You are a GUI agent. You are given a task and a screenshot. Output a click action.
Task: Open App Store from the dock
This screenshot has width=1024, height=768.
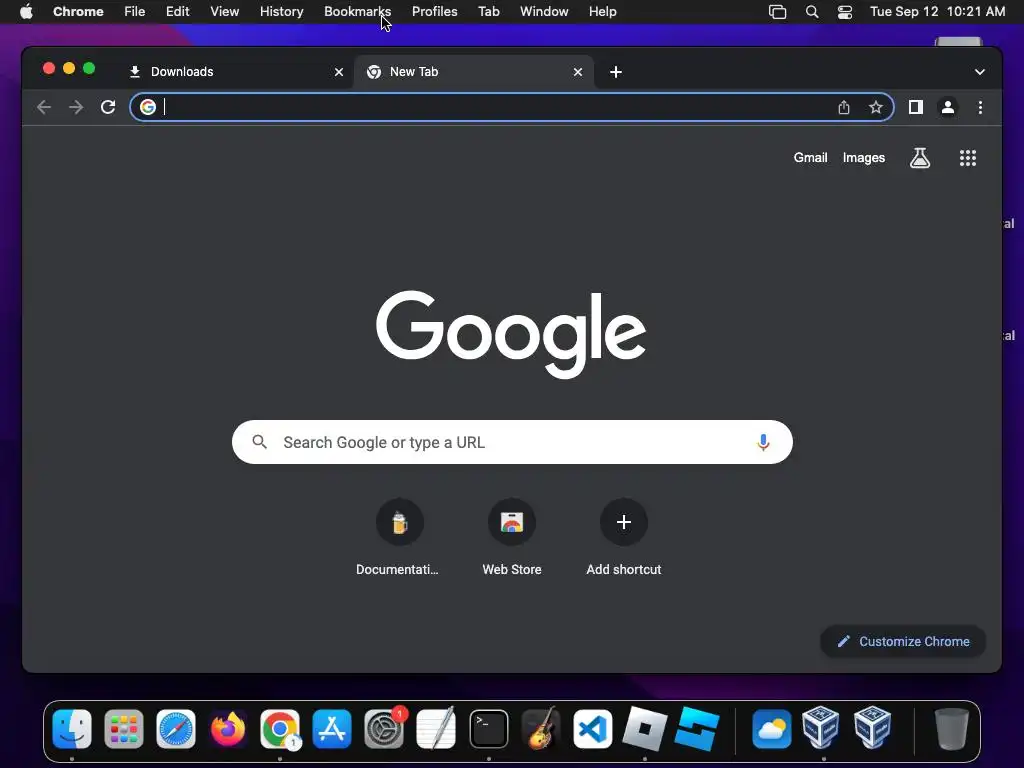[332, 728]
